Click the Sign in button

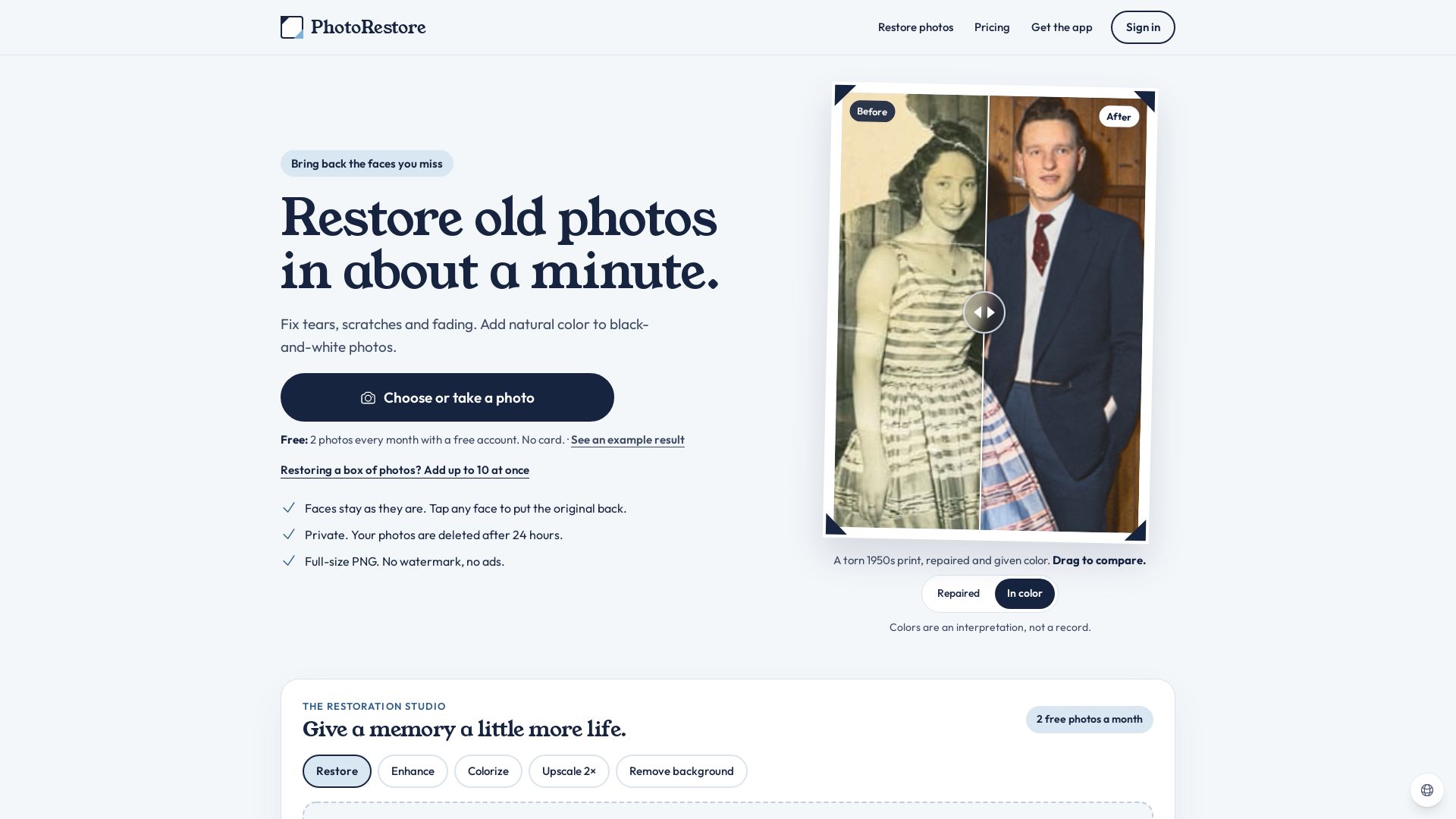click(1143, 27)
